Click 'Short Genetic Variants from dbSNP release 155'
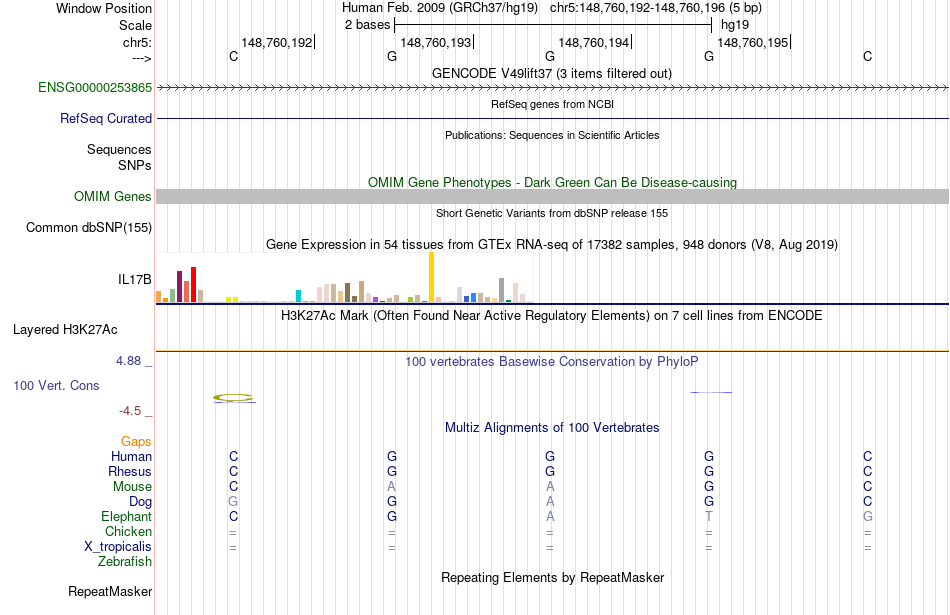 pos(552,213)
